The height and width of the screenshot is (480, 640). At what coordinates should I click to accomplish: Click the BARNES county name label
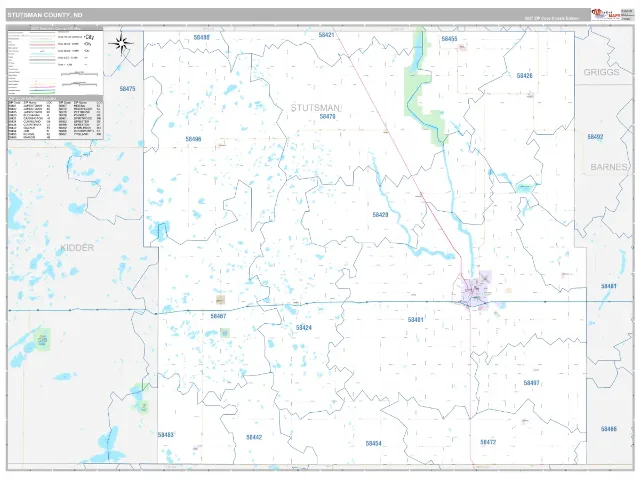[609, 167]
